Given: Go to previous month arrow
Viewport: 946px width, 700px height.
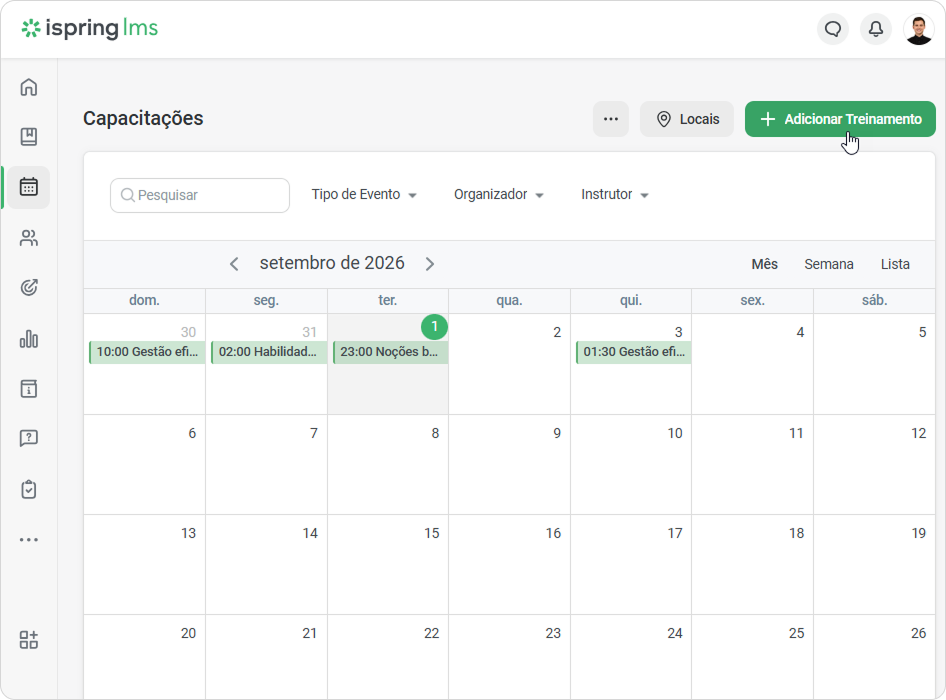Looking at the screenshot, I should click(x=234, y=264).
